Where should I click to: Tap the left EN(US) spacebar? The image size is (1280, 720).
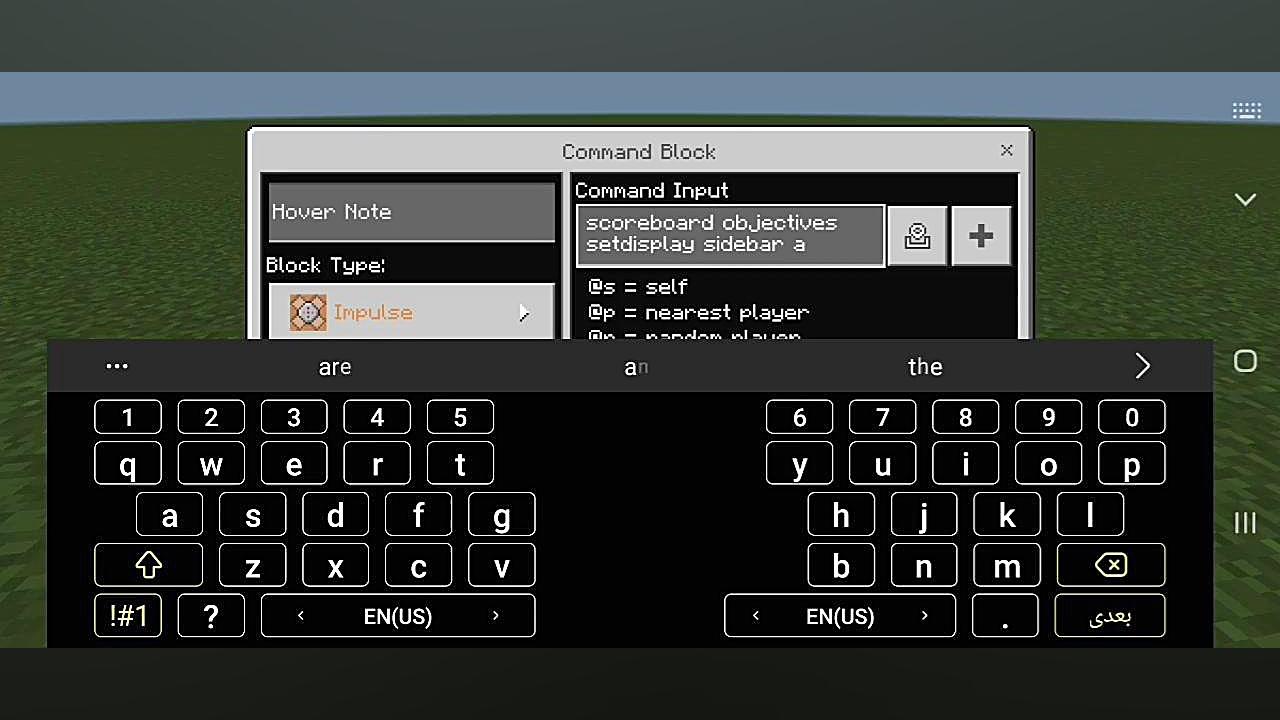398,616
